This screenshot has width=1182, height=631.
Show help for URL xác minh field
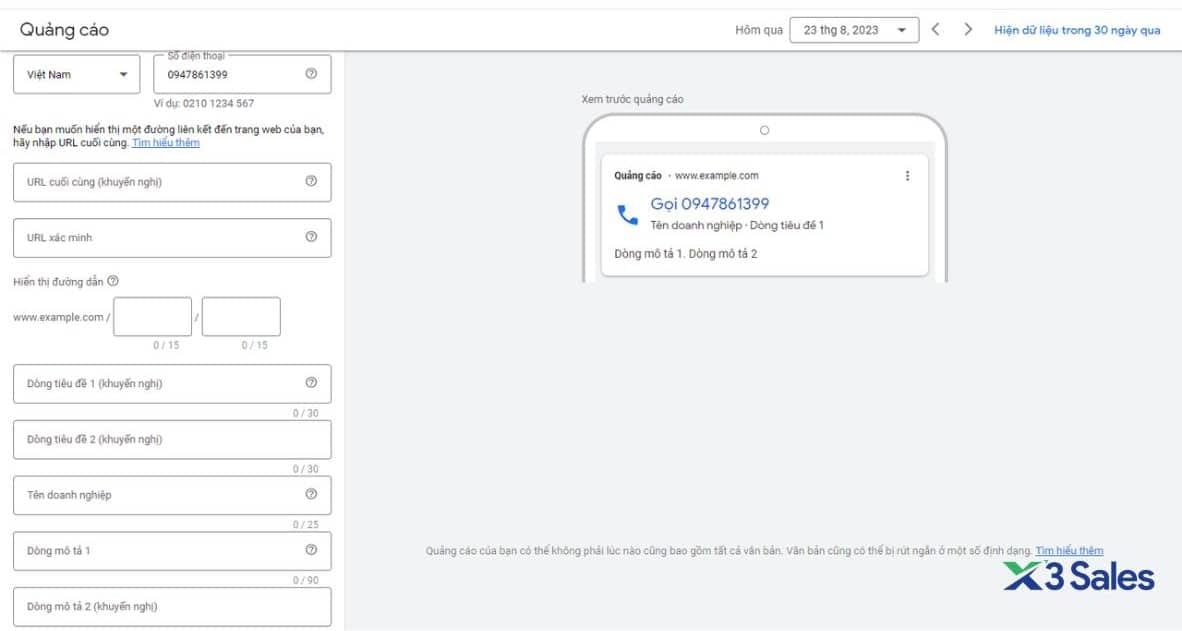tap(311, 237)
